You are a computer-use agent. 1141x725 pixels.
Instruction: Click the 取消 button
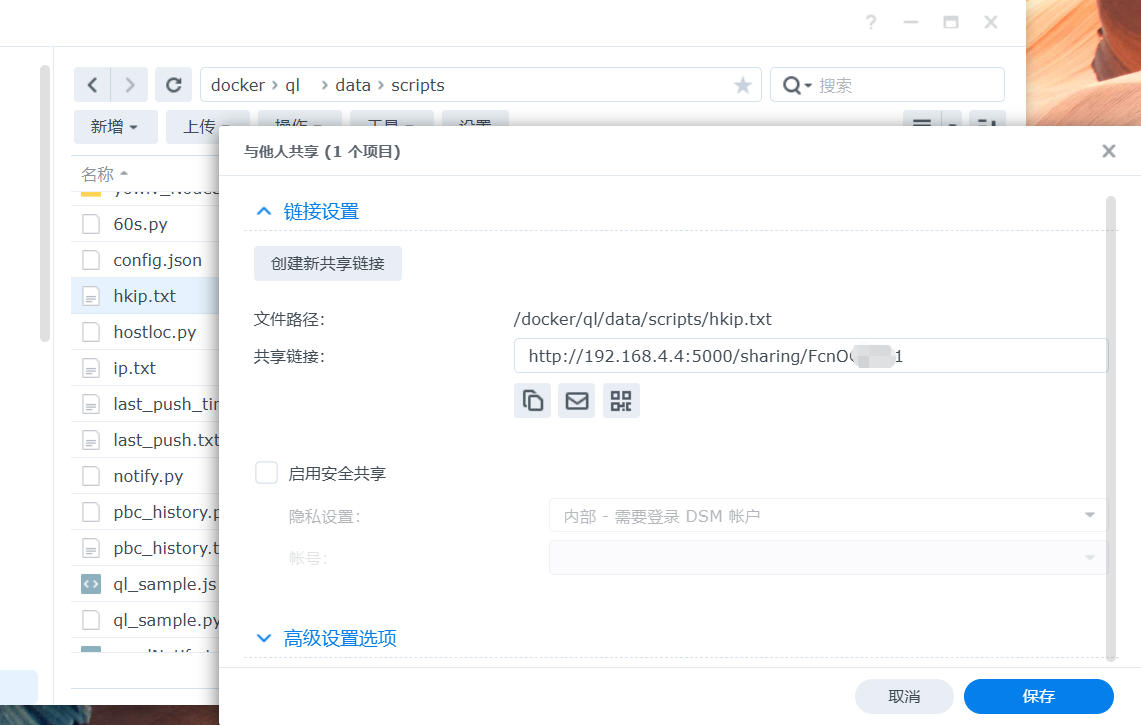[x=904, y=696]
